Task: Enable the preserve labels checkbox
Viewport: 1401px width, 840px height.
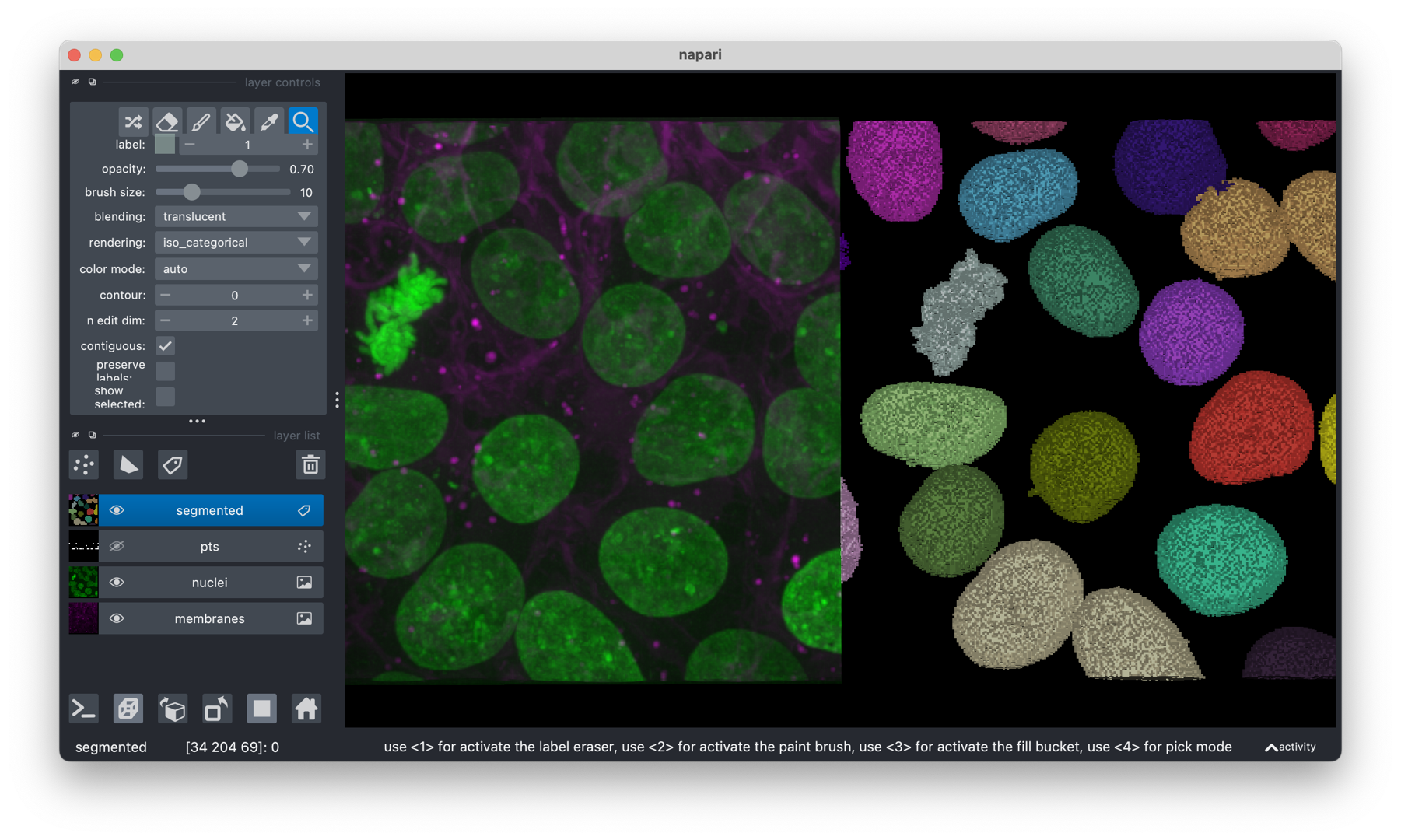Action: point(165,371)
